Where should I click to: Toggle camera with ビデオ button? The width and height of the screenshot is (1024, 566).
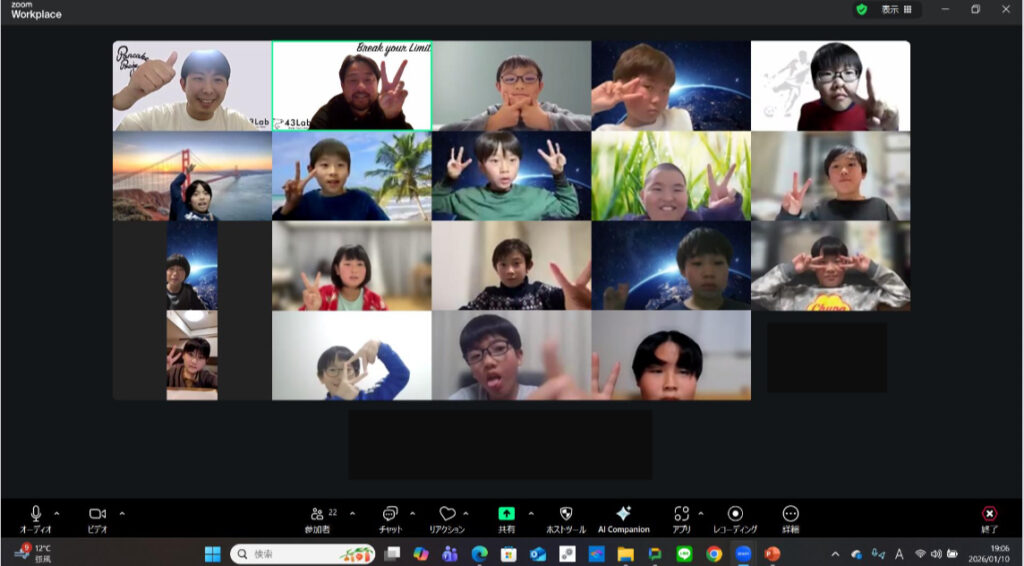coord(97,514)
